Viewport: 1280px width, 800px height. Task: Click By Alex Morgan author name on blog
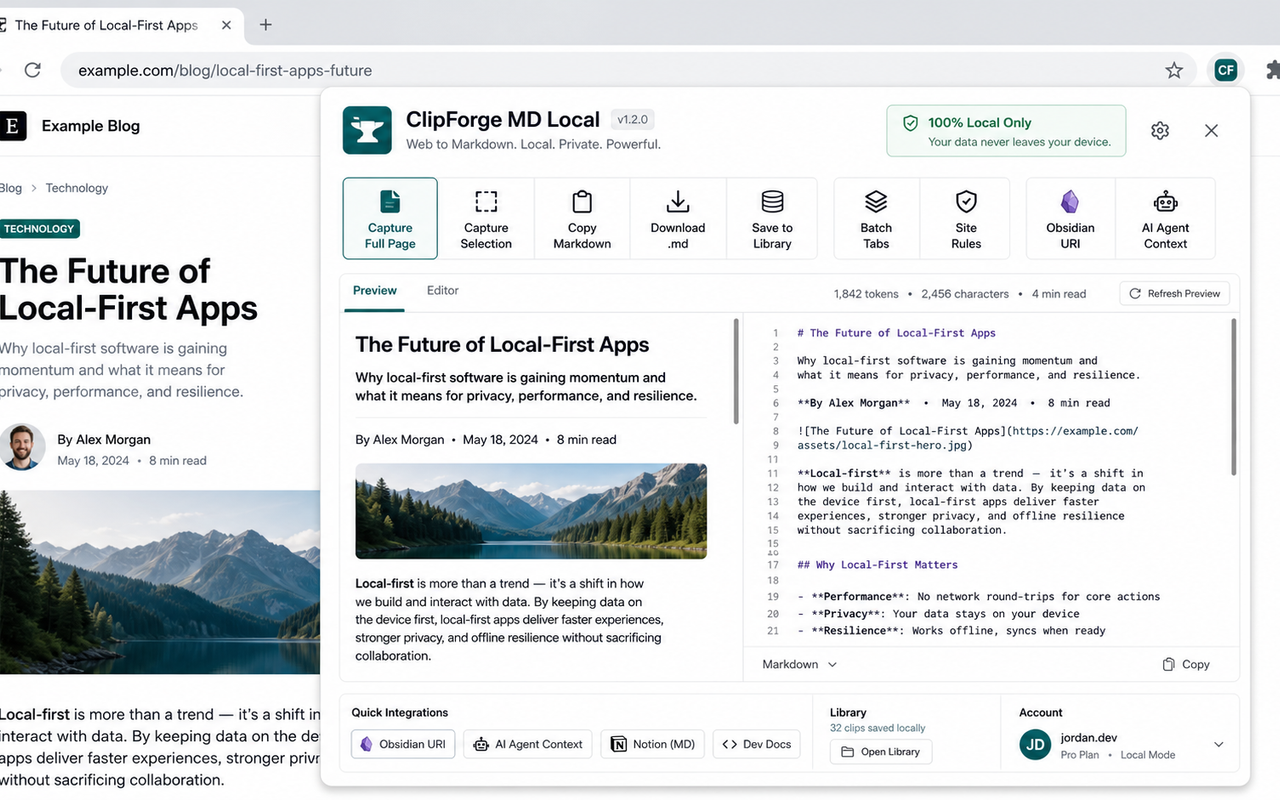coord(104,439)
